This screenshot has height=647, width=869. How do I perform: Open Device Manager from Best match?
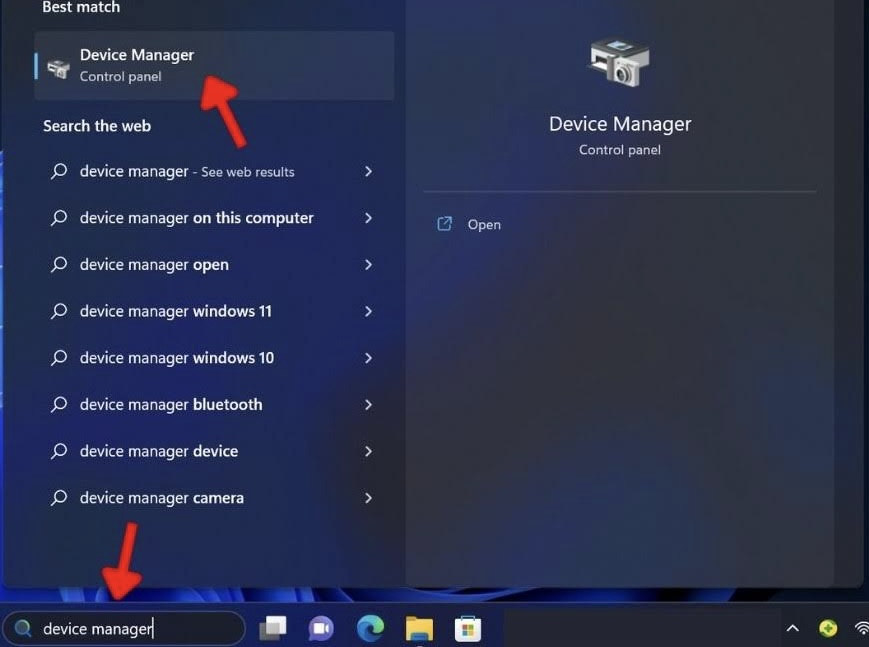(137, 64)
